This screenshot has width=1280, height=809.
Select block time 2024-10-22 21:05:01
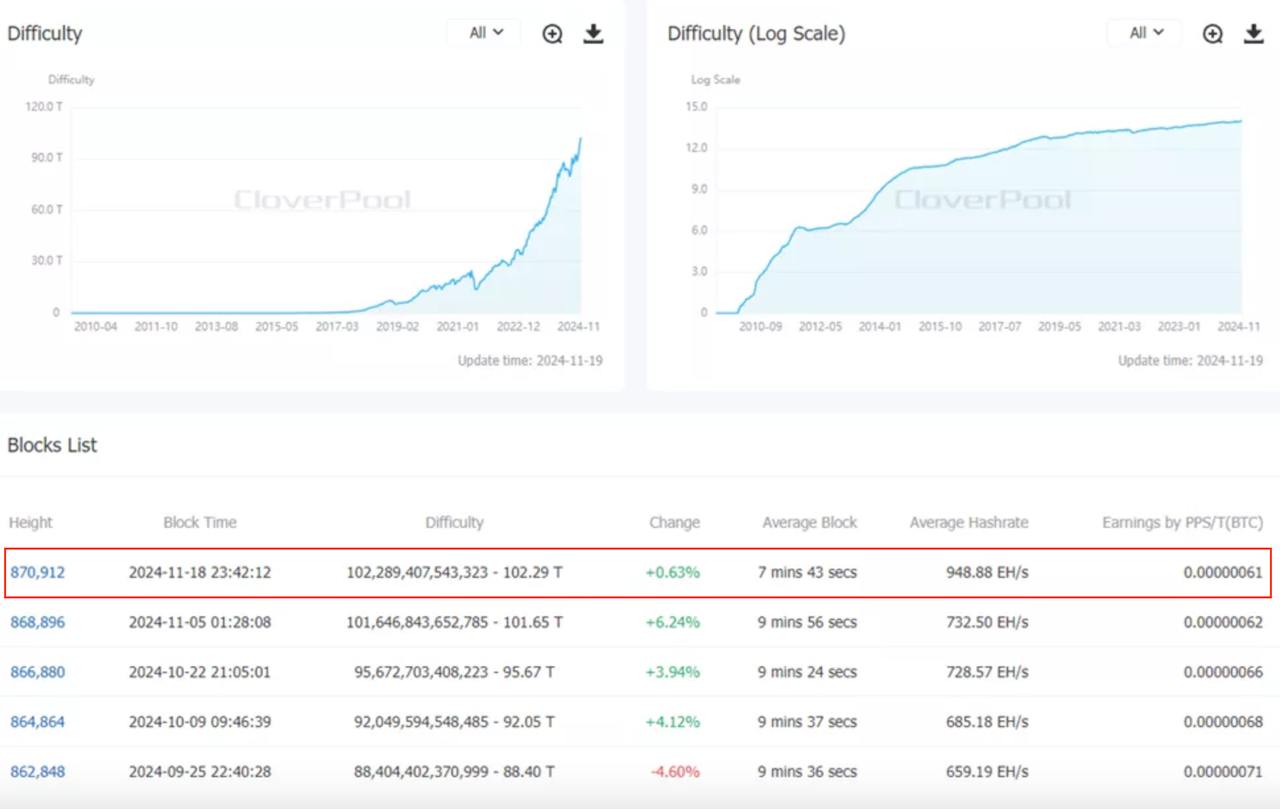200,672
